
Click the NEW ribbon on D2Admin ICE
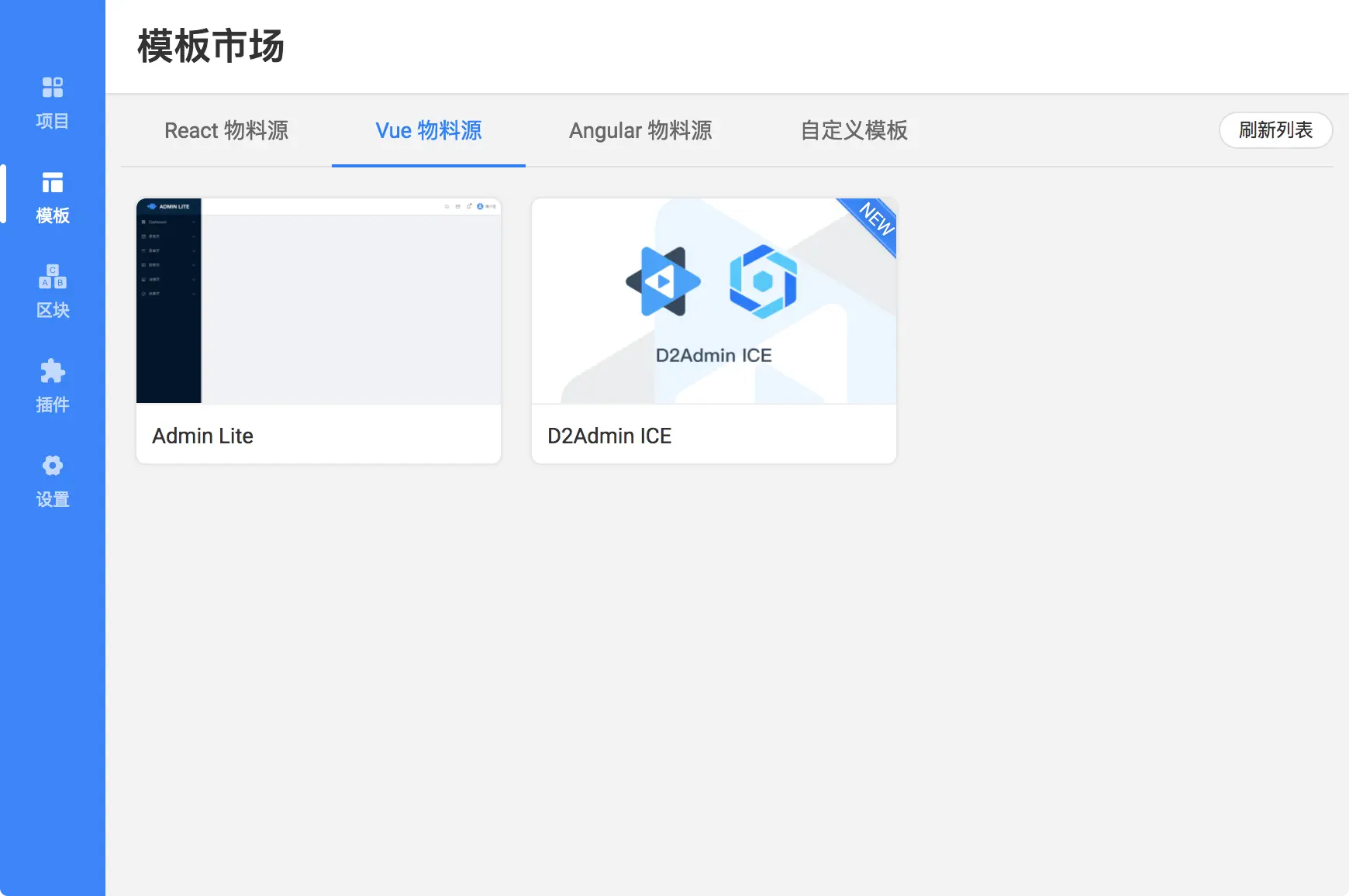pyautogui.click(x=875, y=219)
